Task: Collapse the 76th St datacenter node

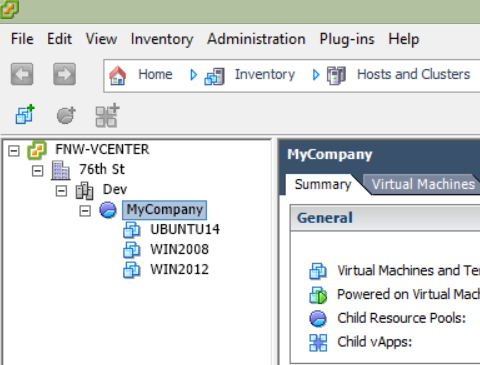Action: pyautogui.click(x=37, y=171)
